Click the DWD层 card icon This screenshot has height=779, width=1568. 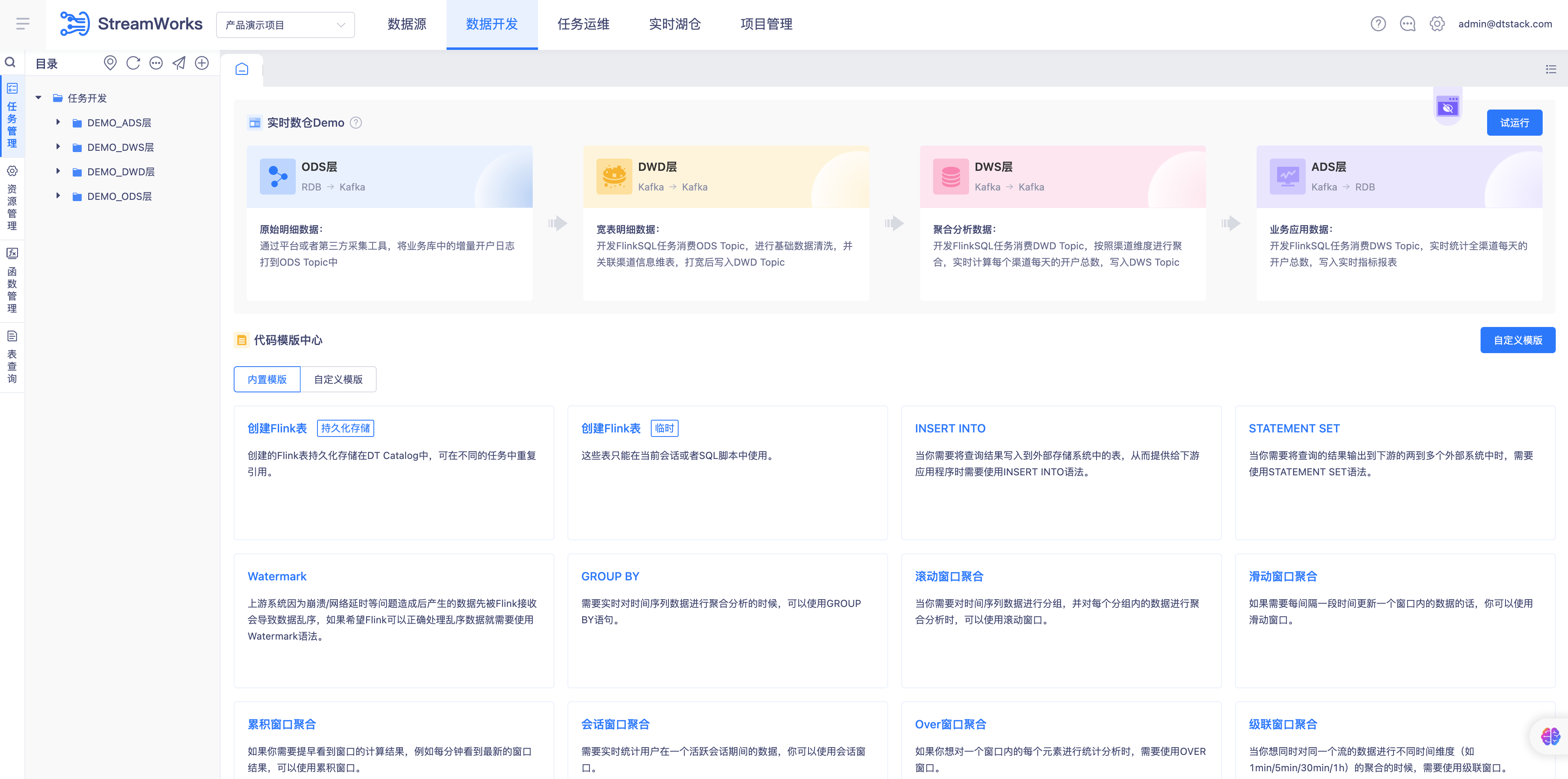pos(614,177)
